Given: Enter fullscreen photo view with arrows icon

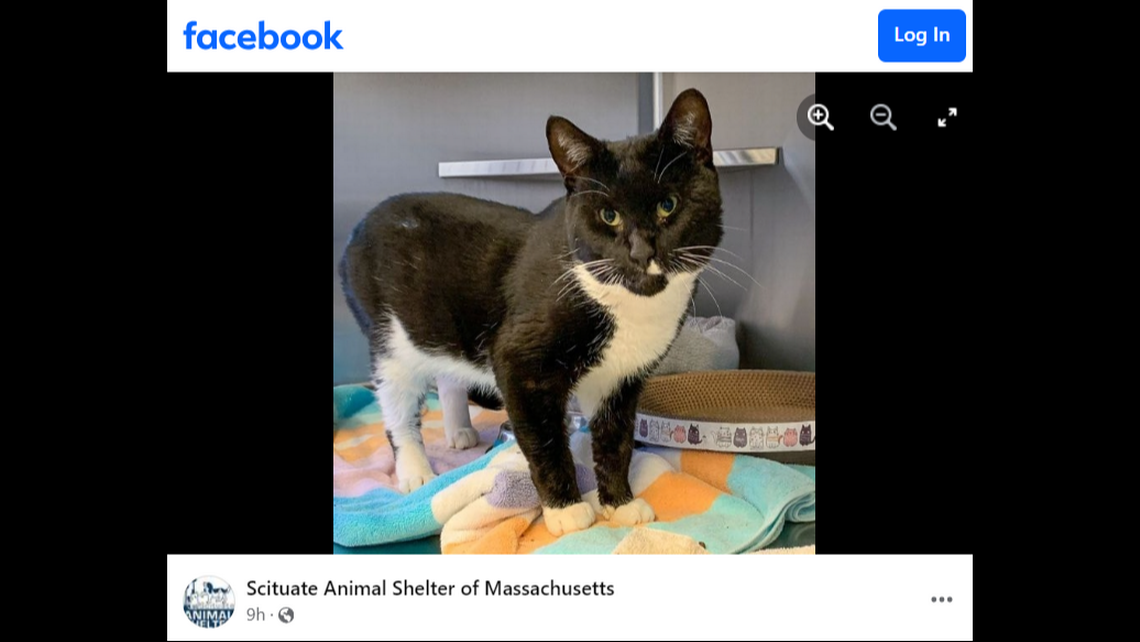Looking at the screenshot, I should click(x=947, y=117).
